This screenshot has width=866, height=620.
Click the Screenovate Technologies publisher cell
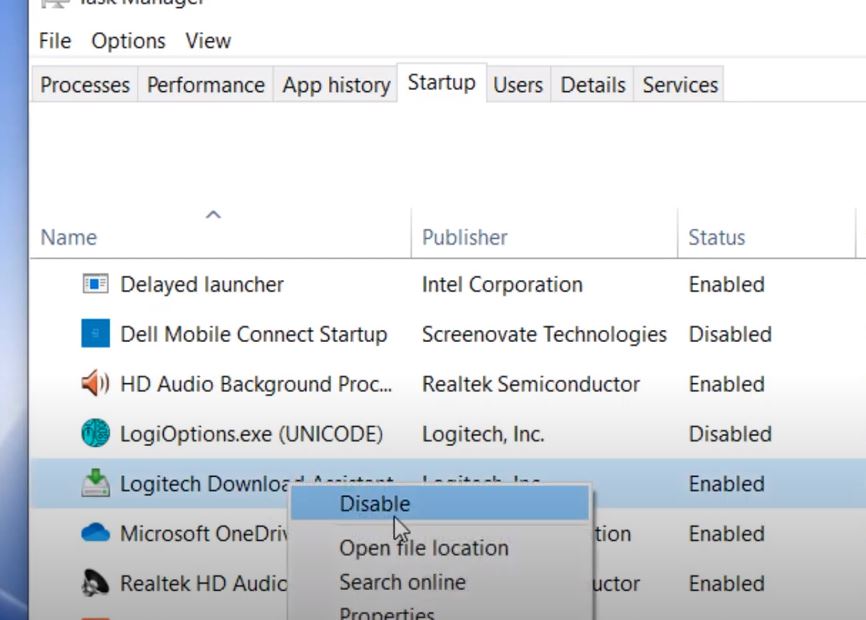click(x=544, y=334)
